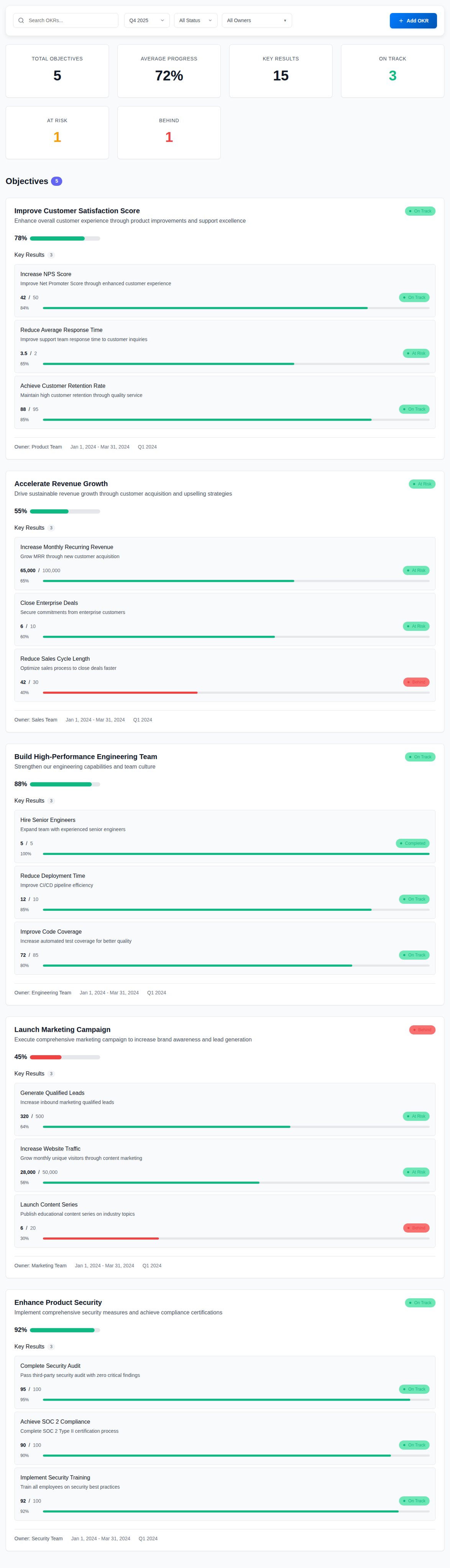
Task: Open the Q4 2025 quarter dropdown
Action: point(147,21)
